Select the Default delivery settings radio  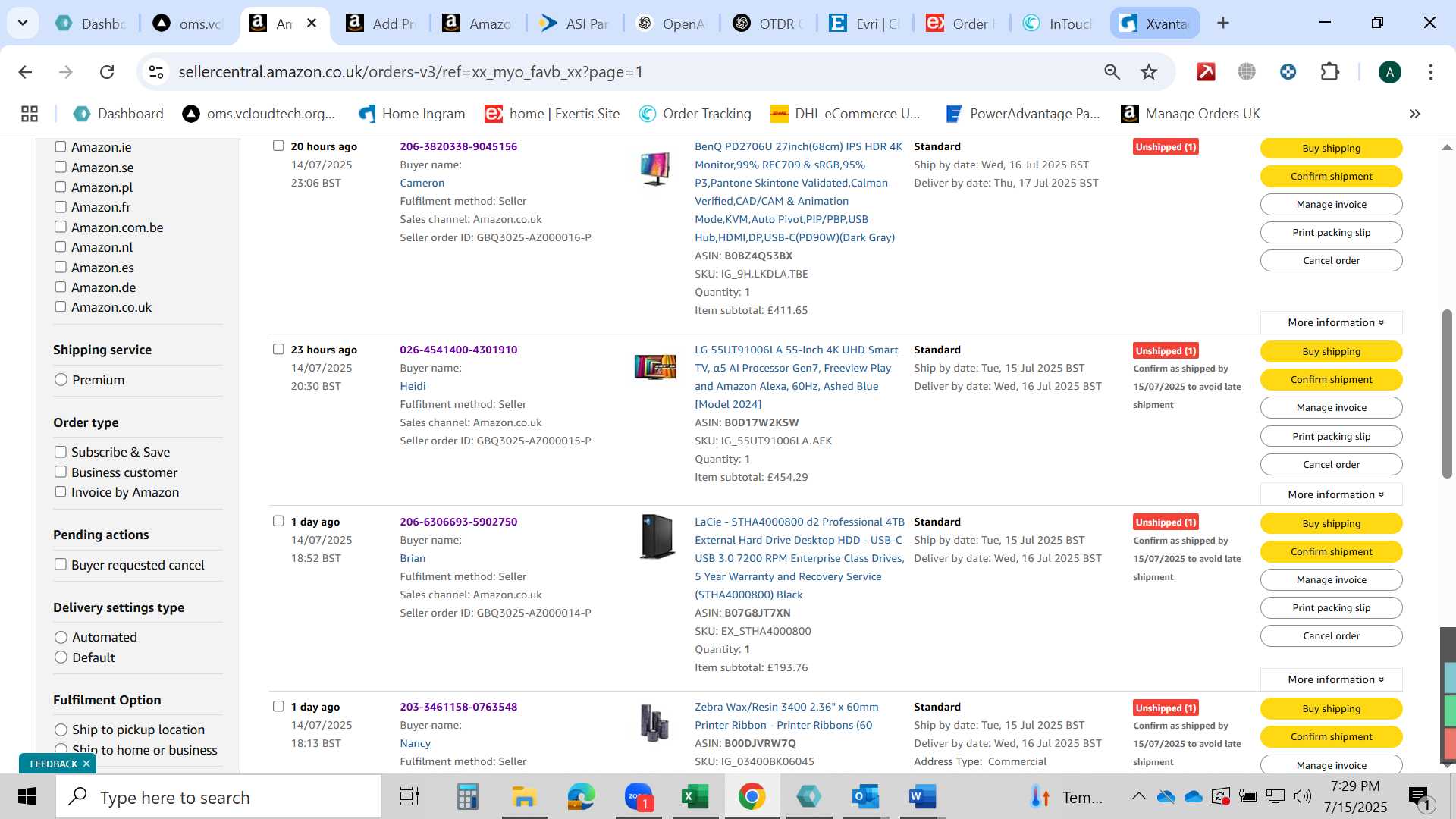tap(61, 657)
